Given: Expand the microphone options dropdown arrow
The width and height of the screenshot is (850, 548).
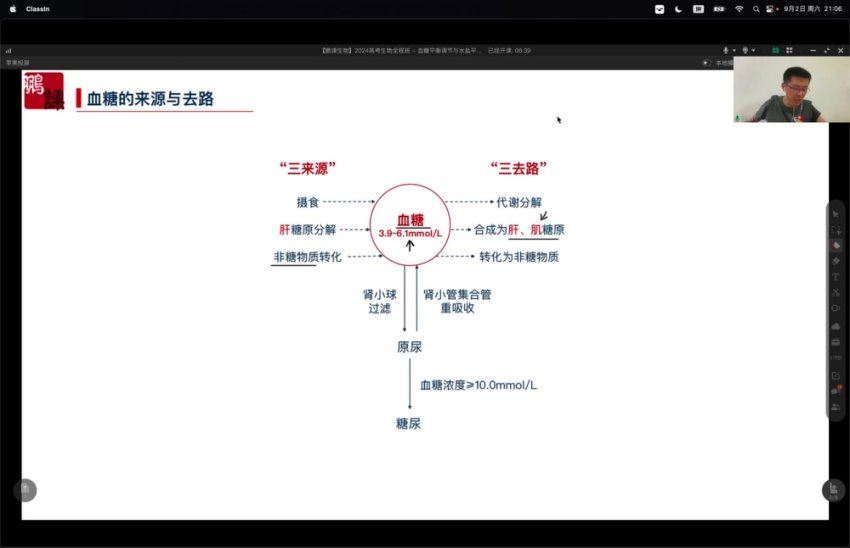Looking at the screenshot, I should [734, 50].
